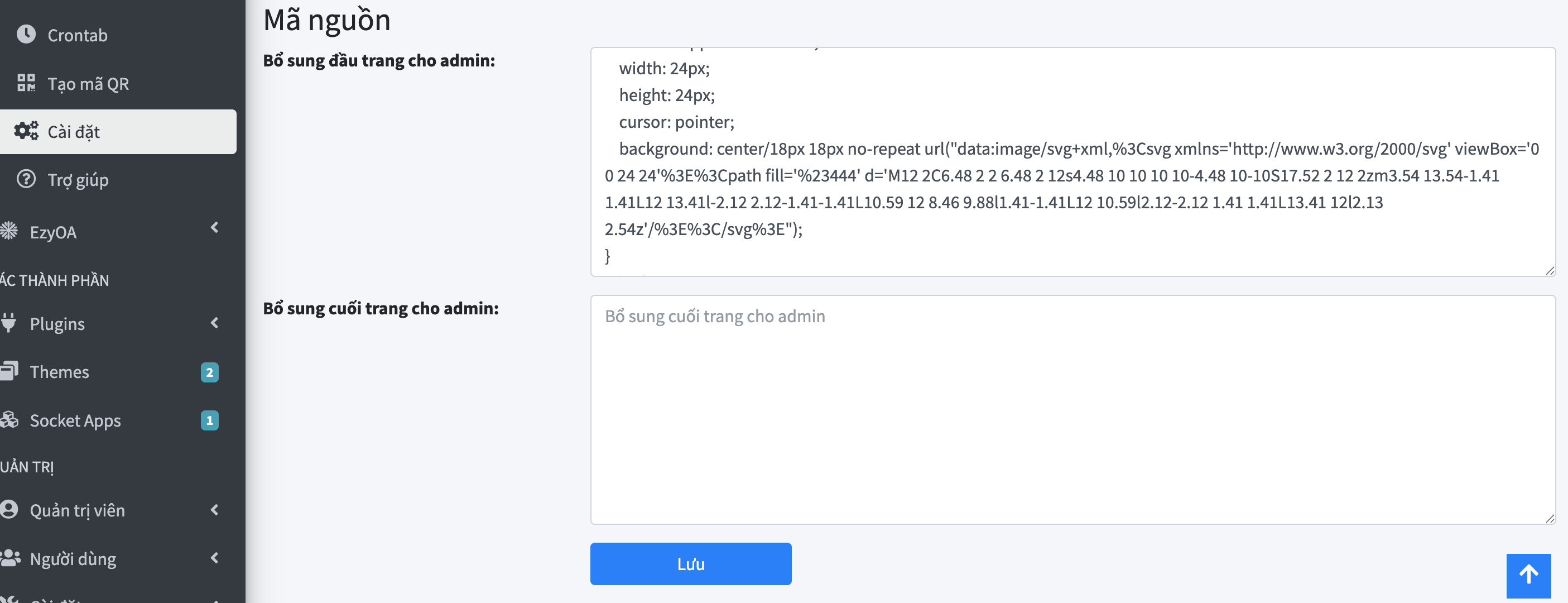
Task: Click the QR code icon
Action: tap(26, 83)
